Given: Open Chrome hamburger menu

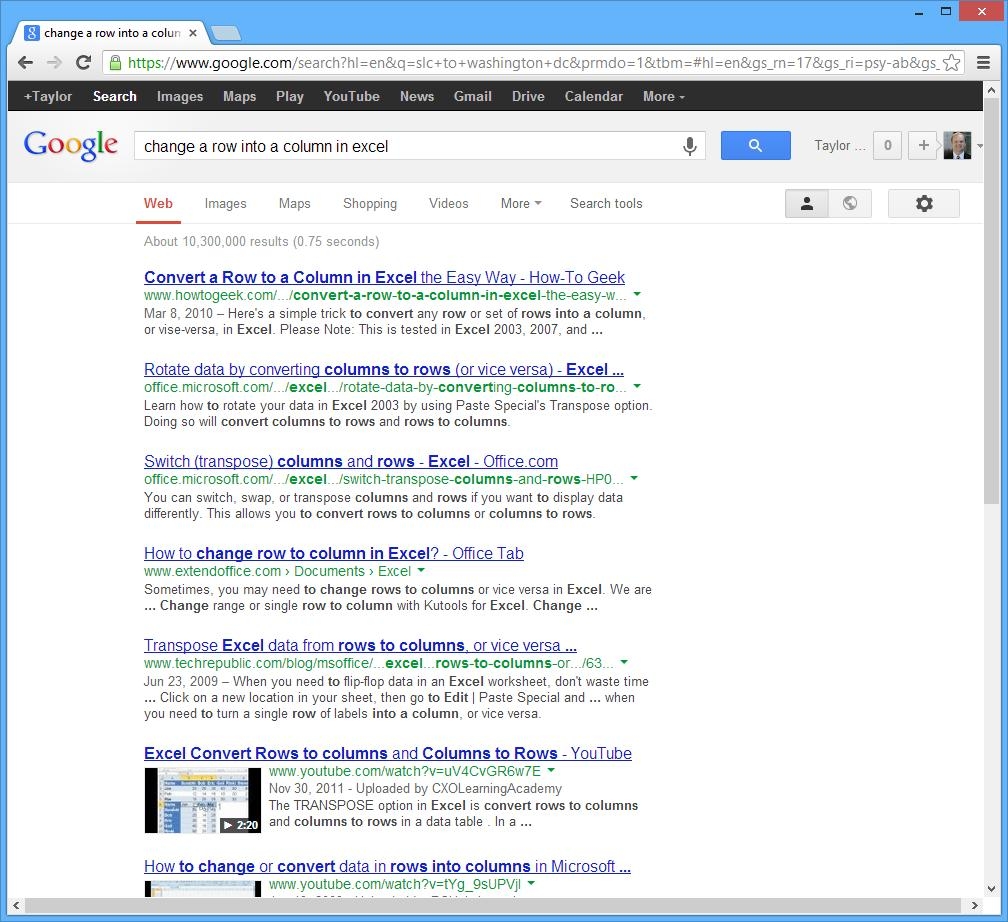Looking at the screenshot, I should [x=983, y=62].
